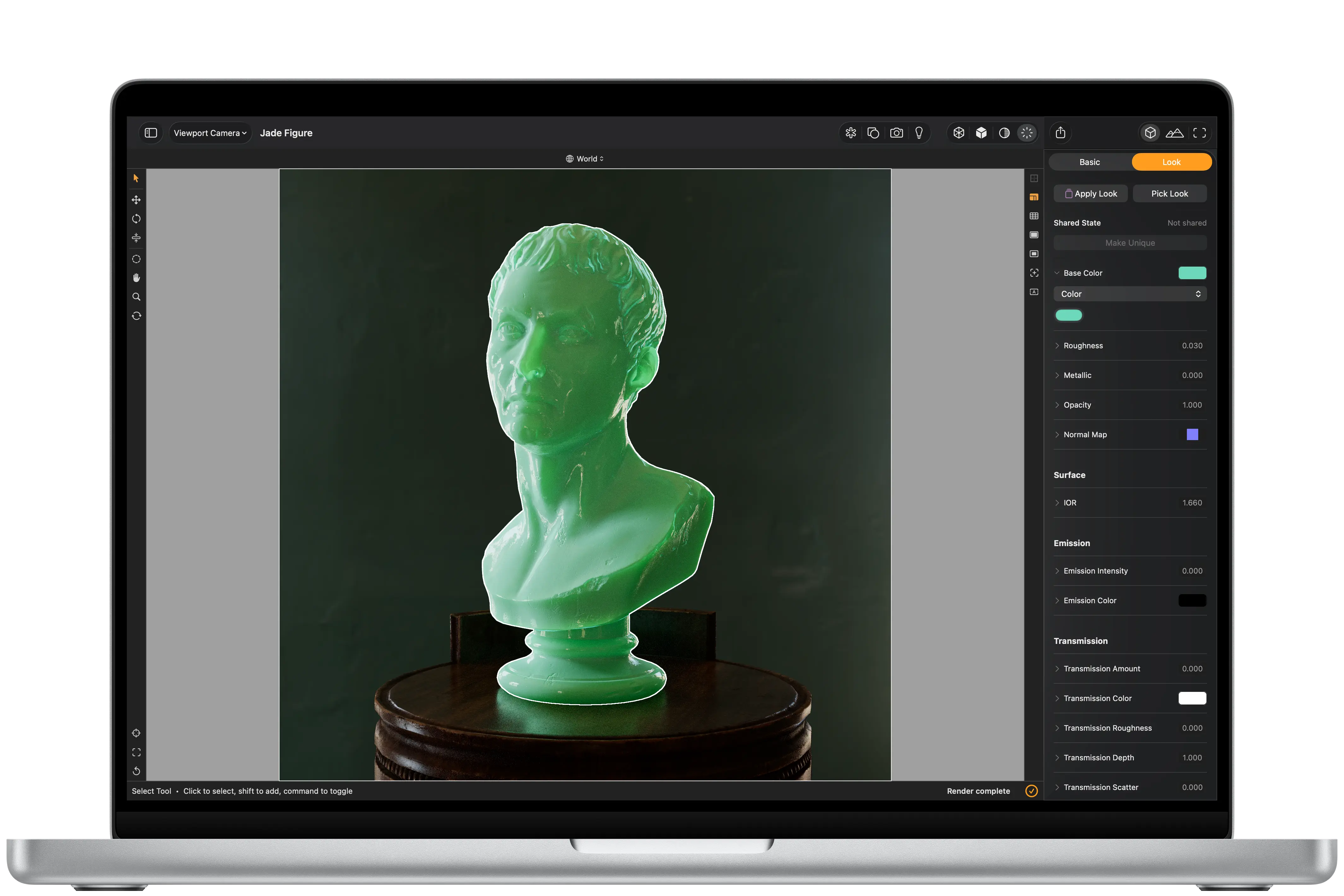Open the Color type dropdown
The width and height of the screenshot is (1344, 896).
[x=1130, y=294]
